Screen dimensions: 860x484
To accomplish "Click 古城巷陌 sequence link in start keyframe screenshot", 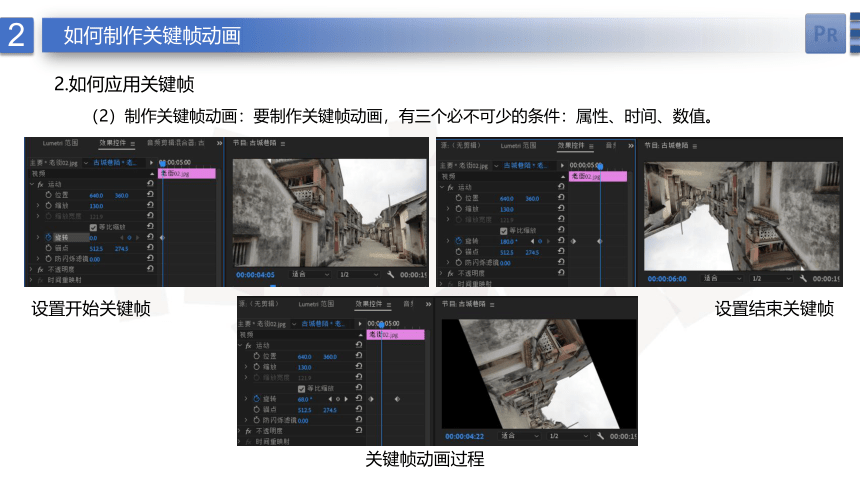I will tap(114, 163).
